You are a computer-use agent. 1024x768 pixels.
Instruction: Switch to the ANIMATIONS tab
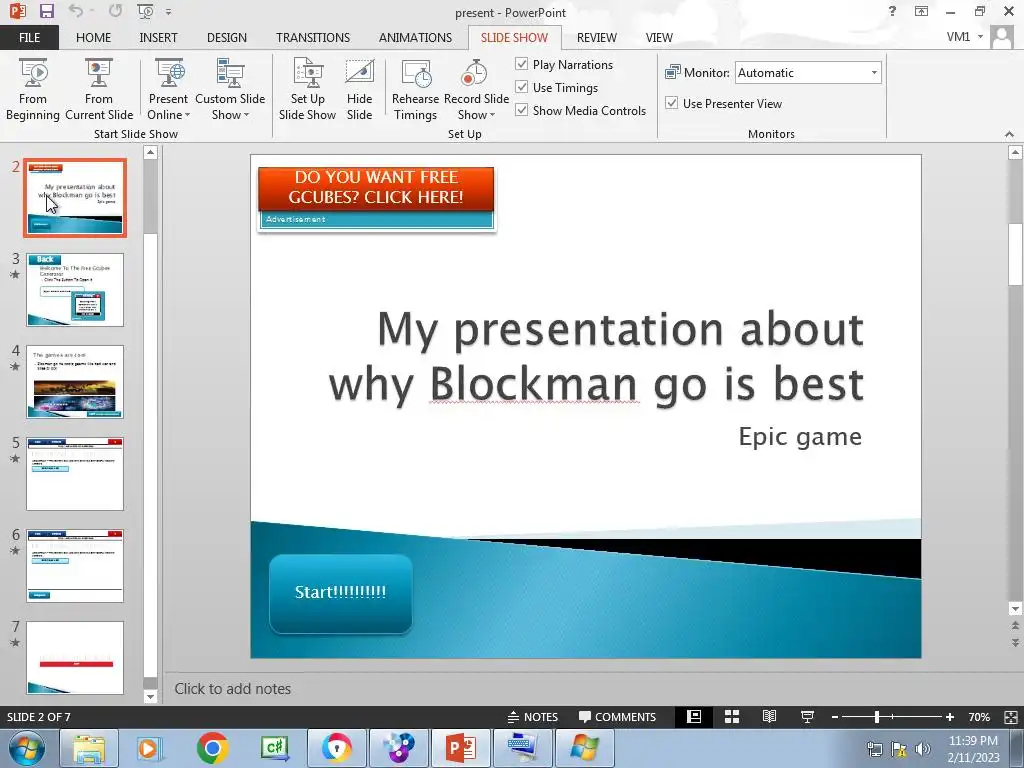(415, 37)
